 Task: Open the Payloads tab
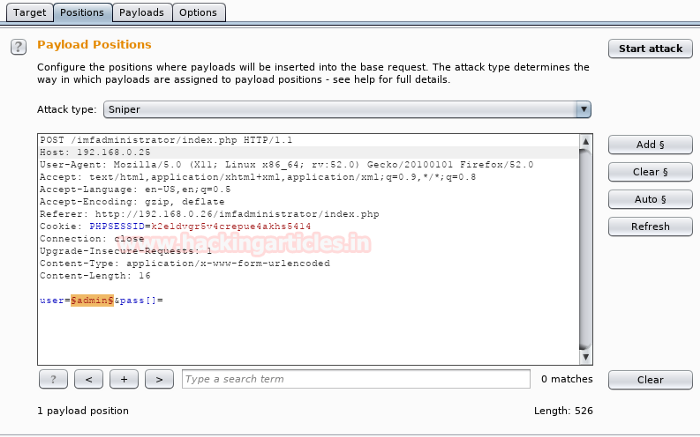140,13
